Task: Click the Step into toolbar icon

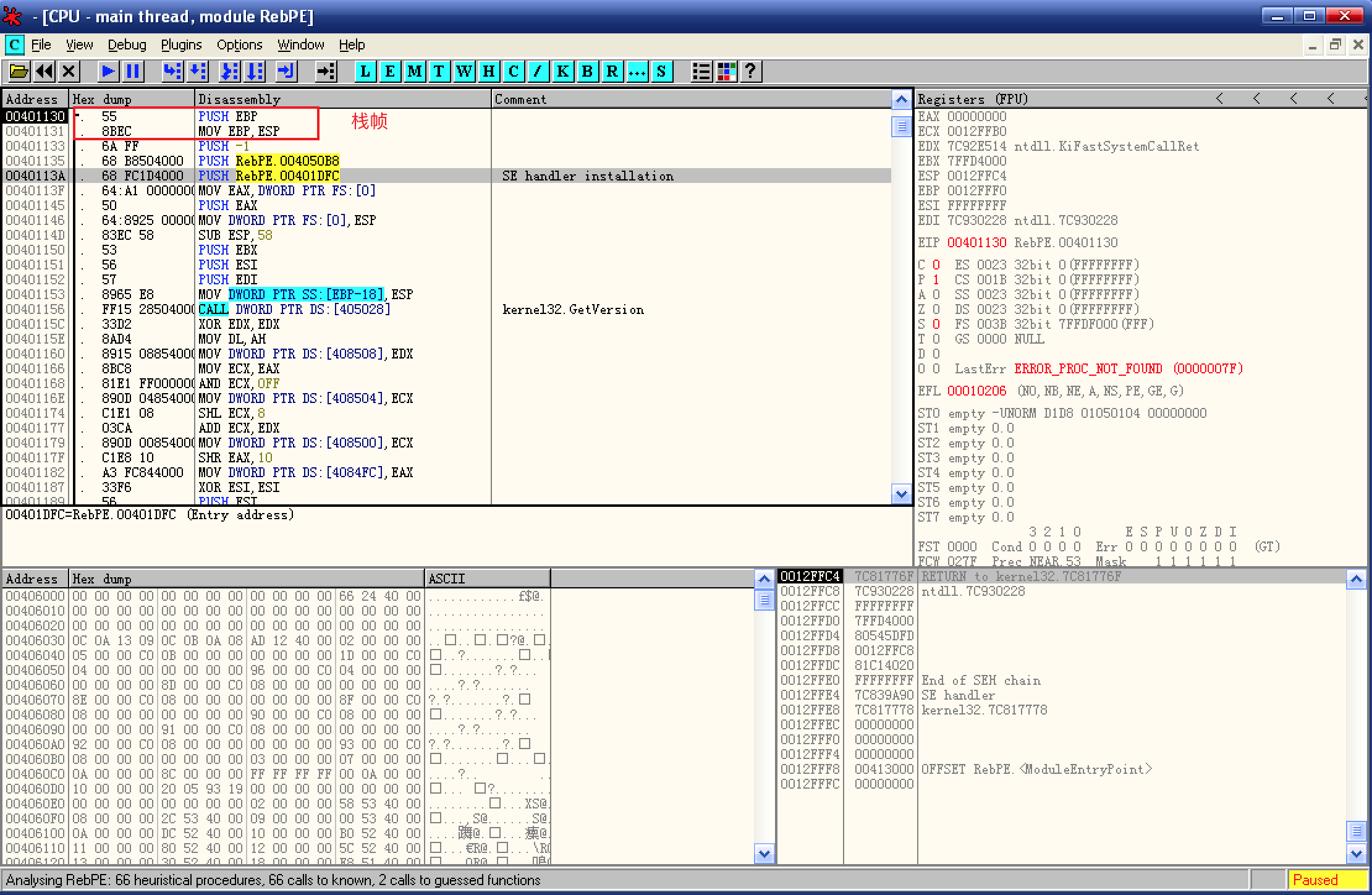Action: click(x=172, y=72)
